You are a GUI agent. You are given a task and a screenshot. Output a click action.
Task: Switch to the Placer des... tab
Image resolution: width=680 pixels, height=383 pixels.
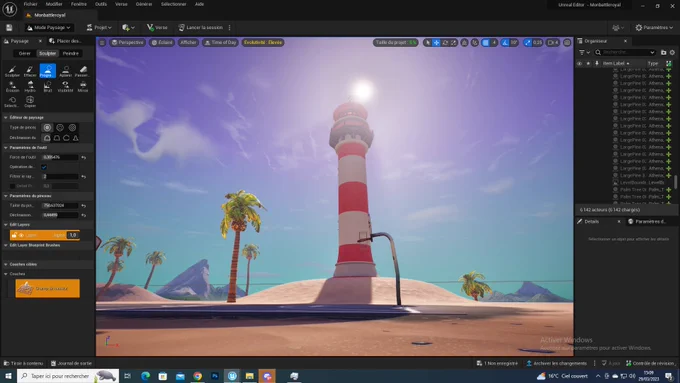[65, 41]
